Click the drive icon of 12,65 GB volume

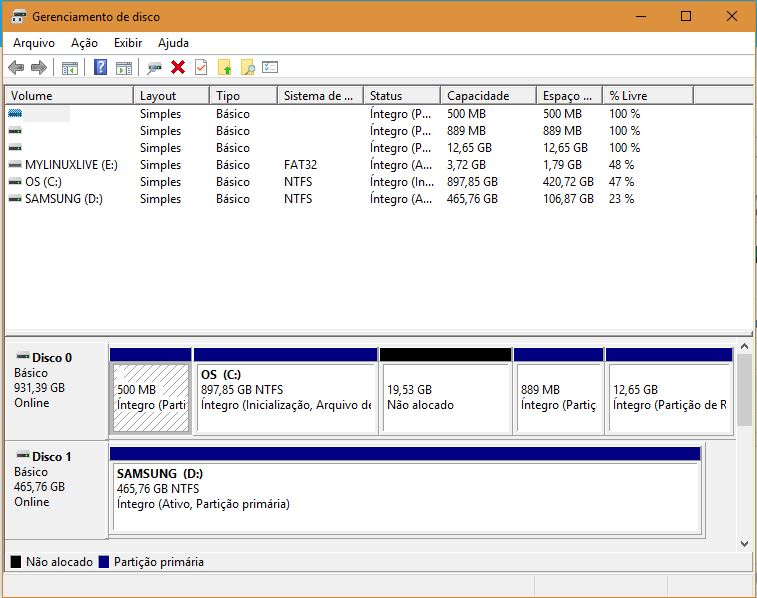15,148
